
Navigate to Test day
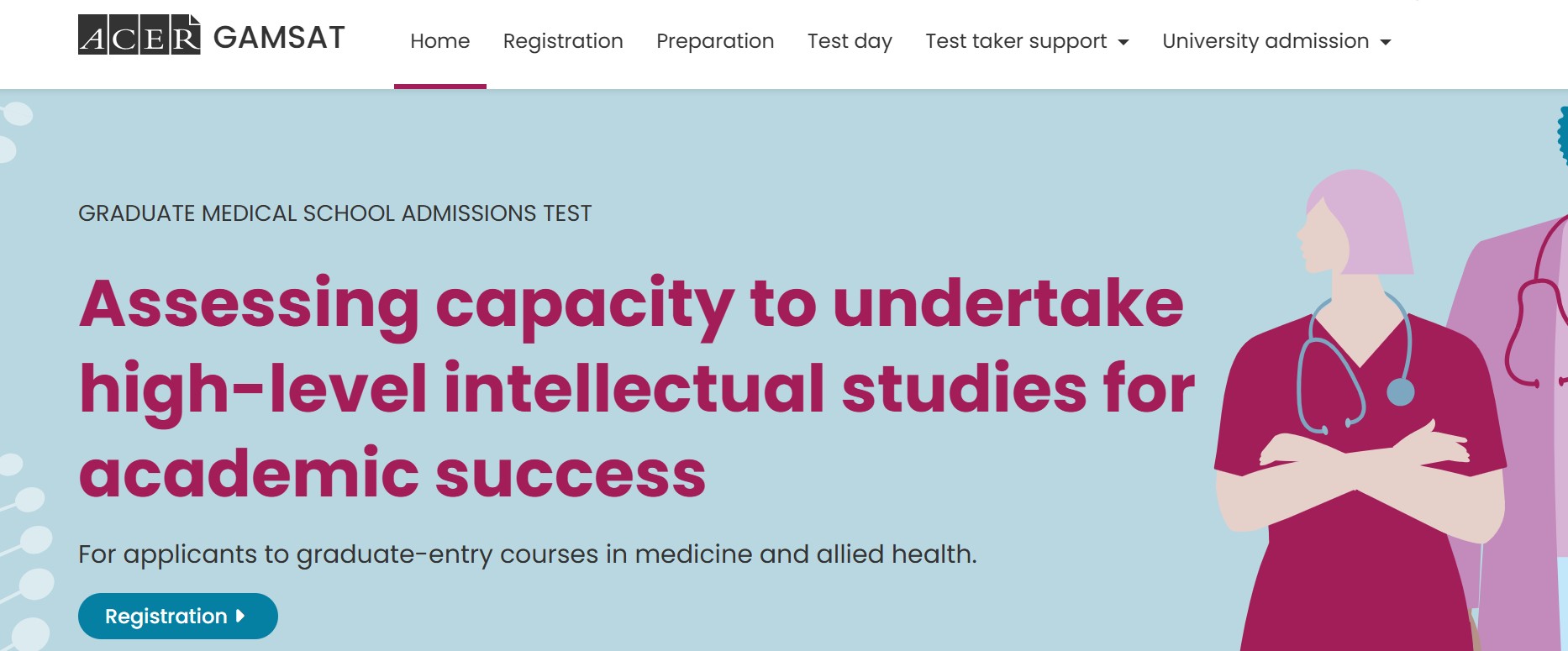850,41
